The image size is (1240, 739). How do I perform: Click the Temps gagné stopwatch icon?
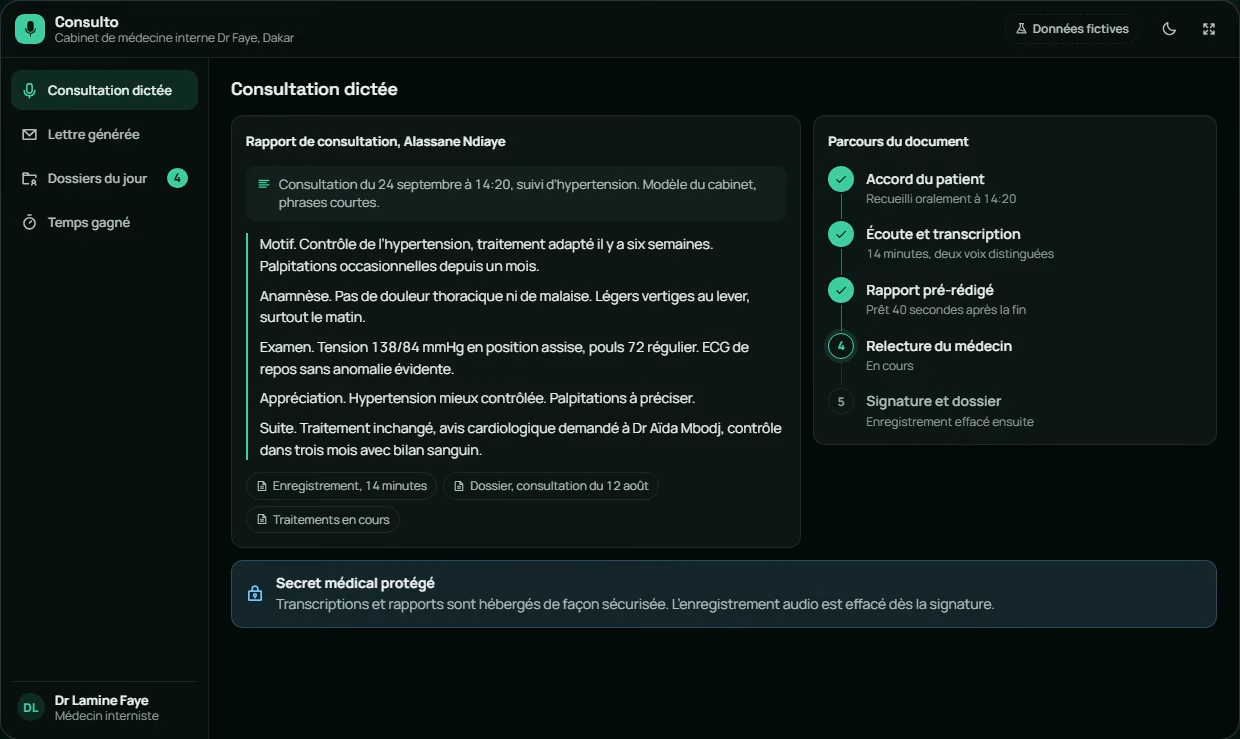29,222
